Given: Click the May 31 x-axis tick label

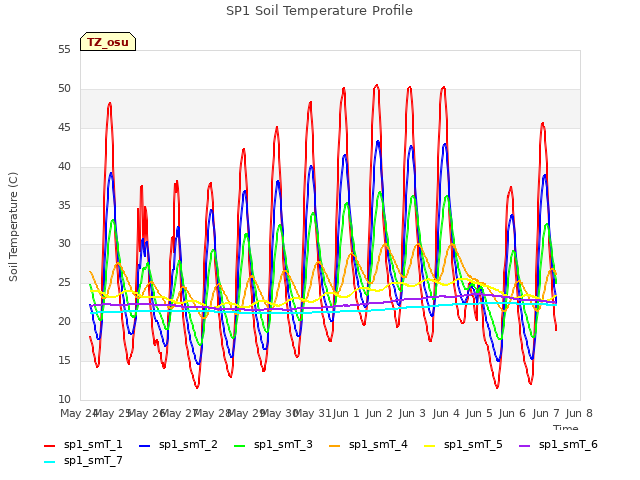Looking at the screenshot, I should click(x=313, y=413).
